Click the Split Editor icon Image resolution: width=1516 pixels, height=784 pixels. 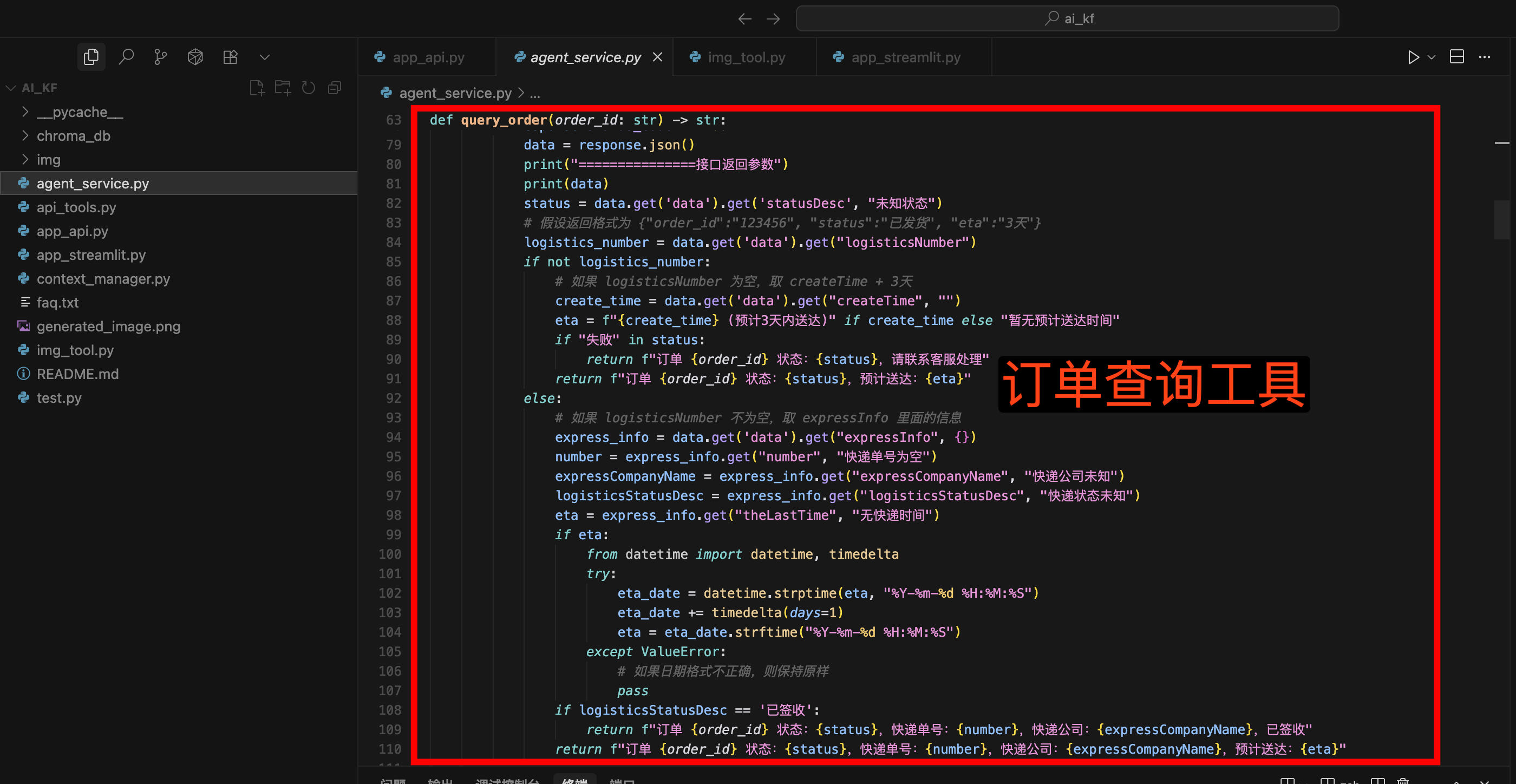click(x=1457, y=56)
